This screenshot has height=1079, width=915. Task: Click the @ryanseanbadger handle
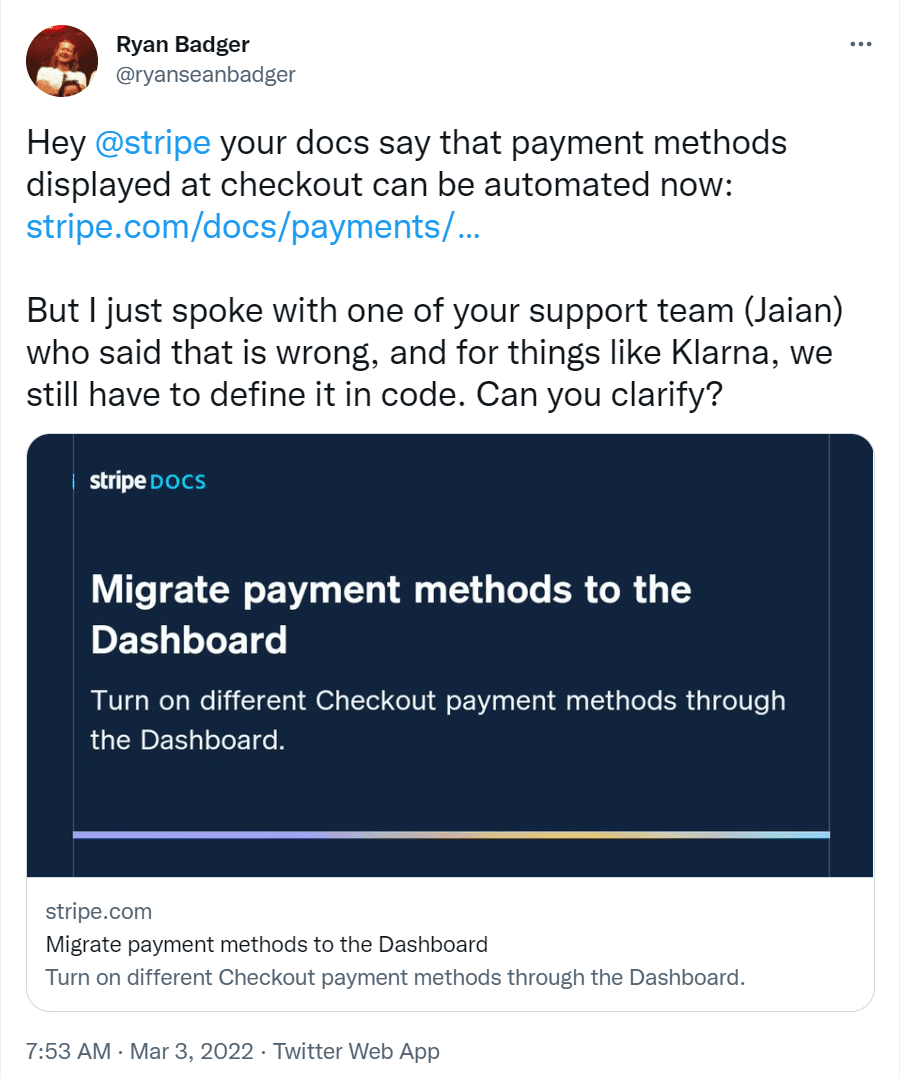[206, 74]
